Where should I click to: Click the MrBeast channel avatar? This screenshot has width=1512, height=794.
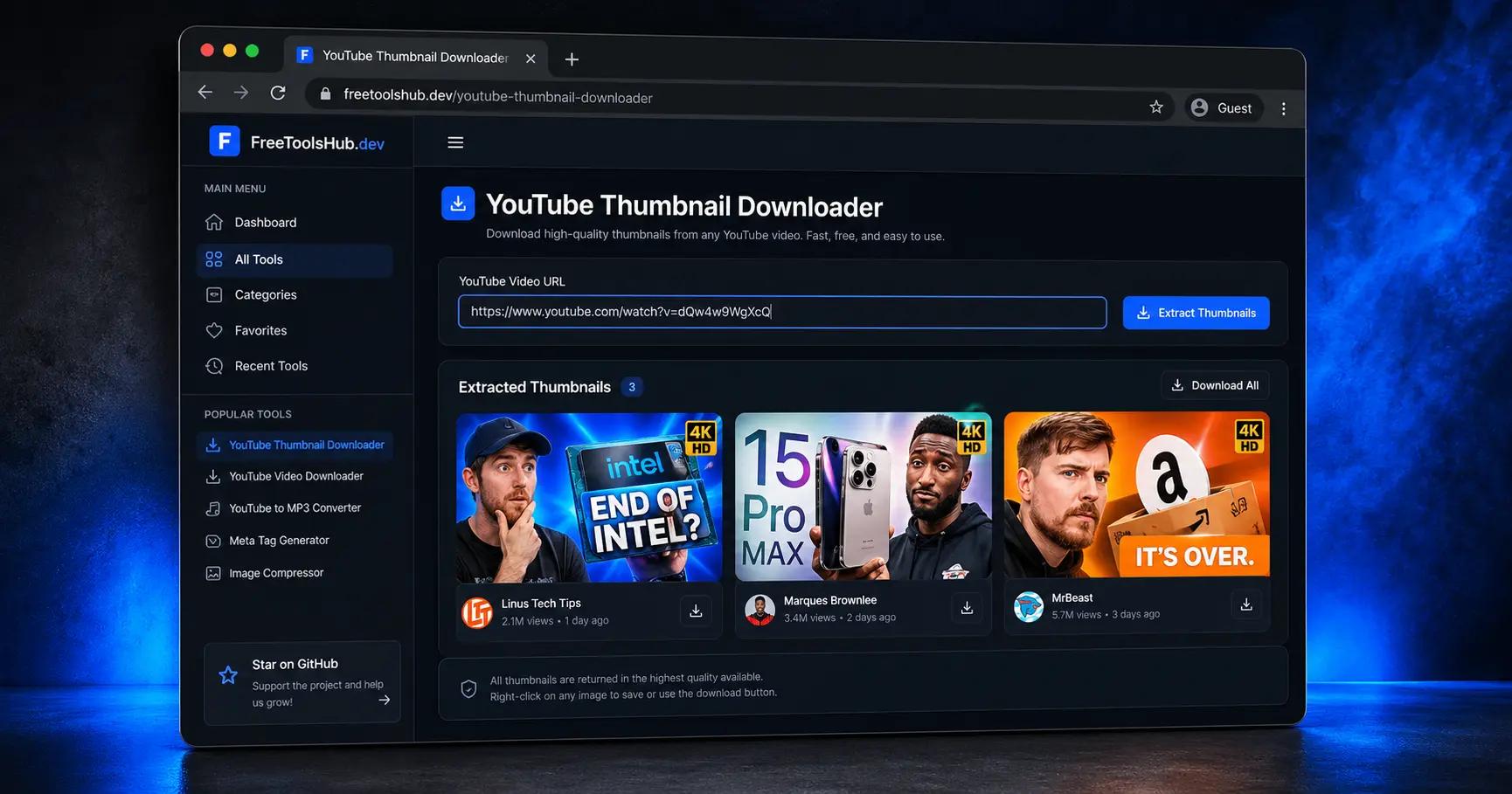click(1029, 606)
